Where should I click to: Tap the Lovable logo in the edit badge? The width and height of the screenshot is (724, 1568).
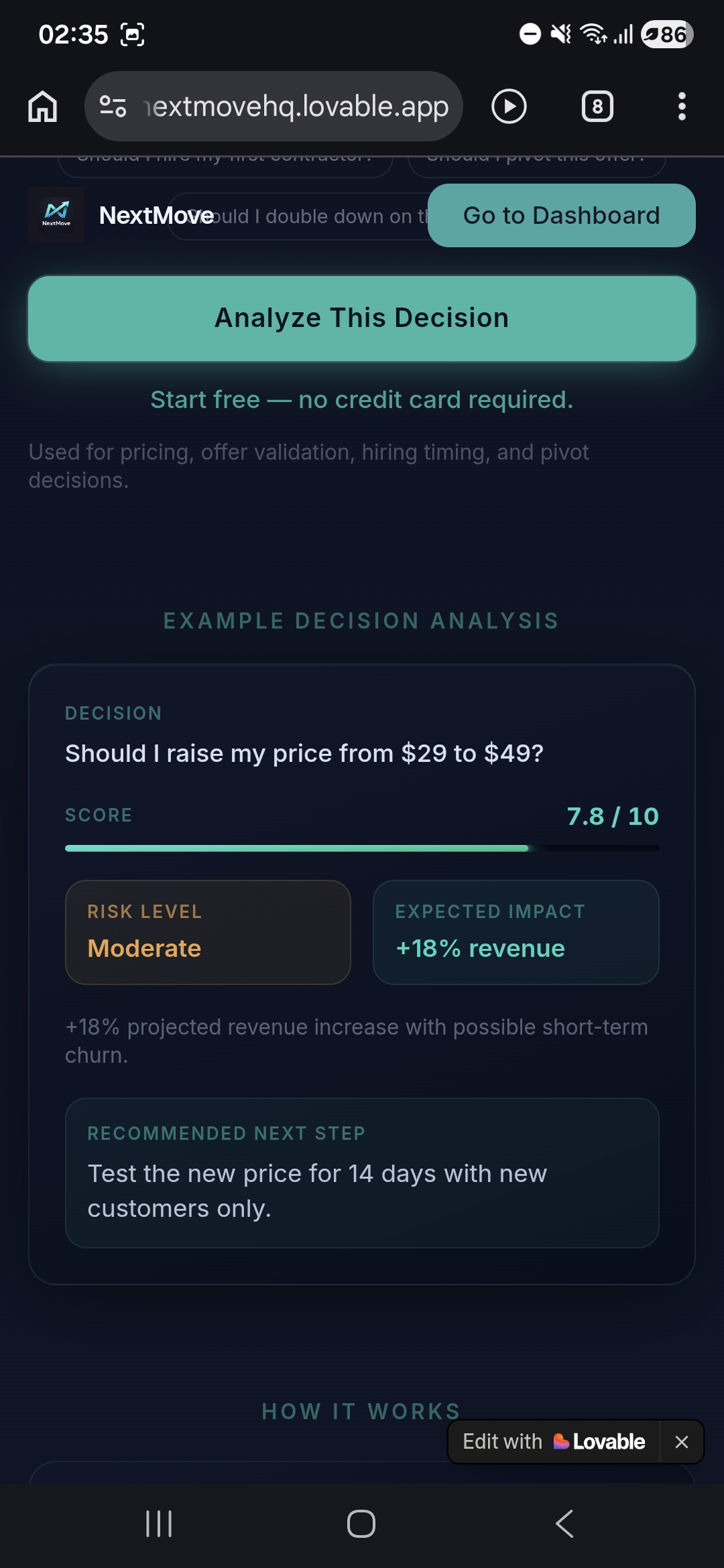point(562,1441)
